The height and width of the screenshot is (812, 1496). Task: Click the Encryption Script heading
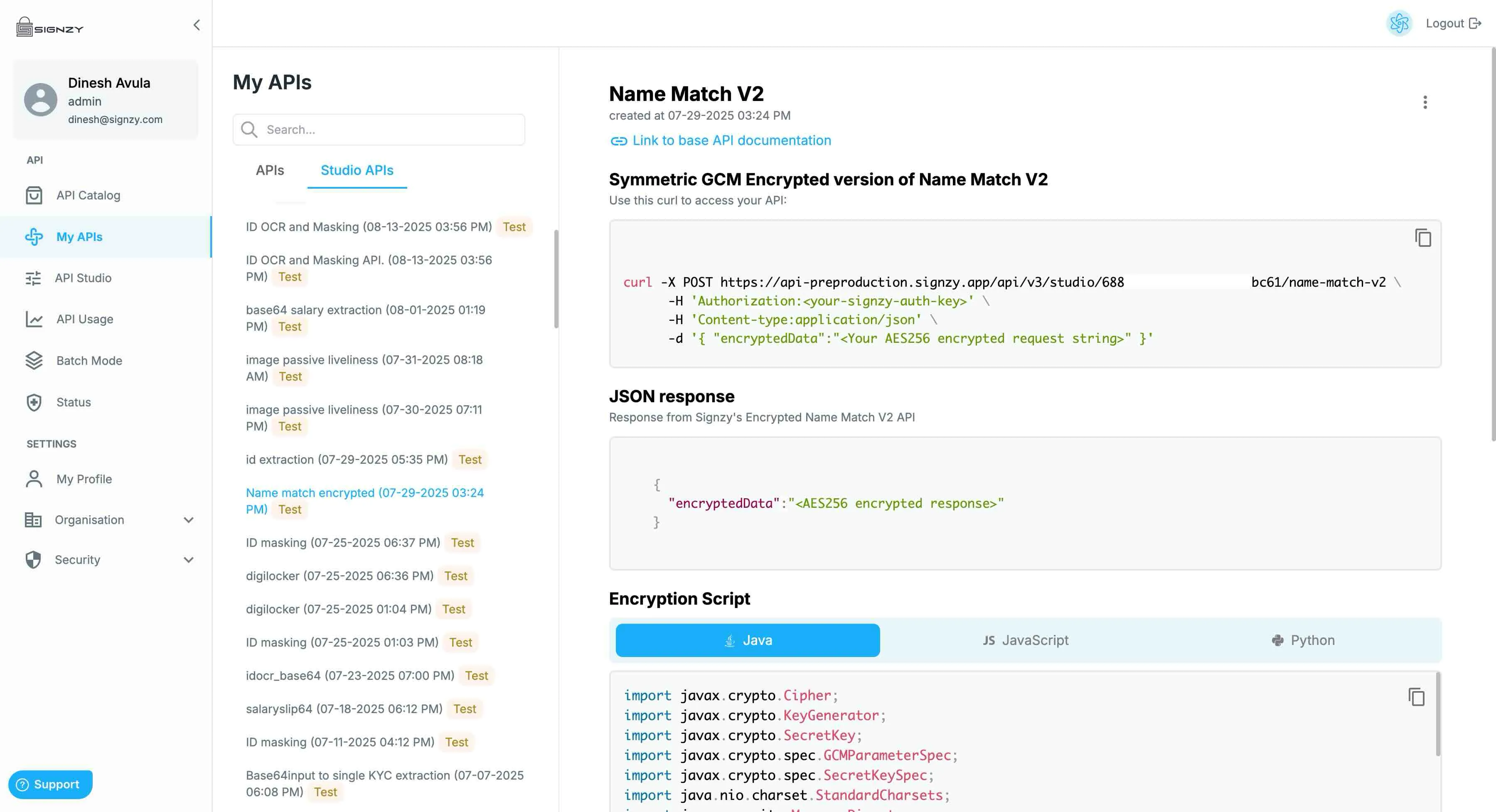pyautogui.click(x=679, y=598)
